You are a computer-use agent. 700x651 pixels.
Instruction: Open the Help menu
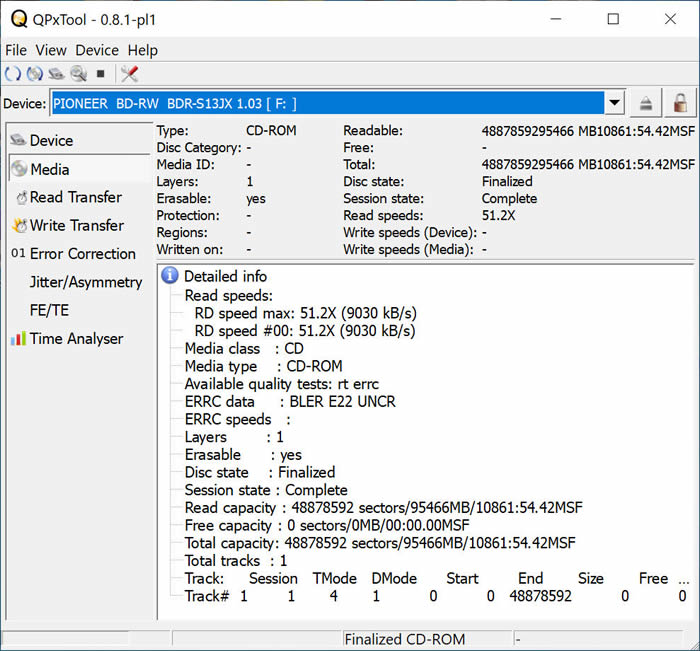[x=143, y=50]
